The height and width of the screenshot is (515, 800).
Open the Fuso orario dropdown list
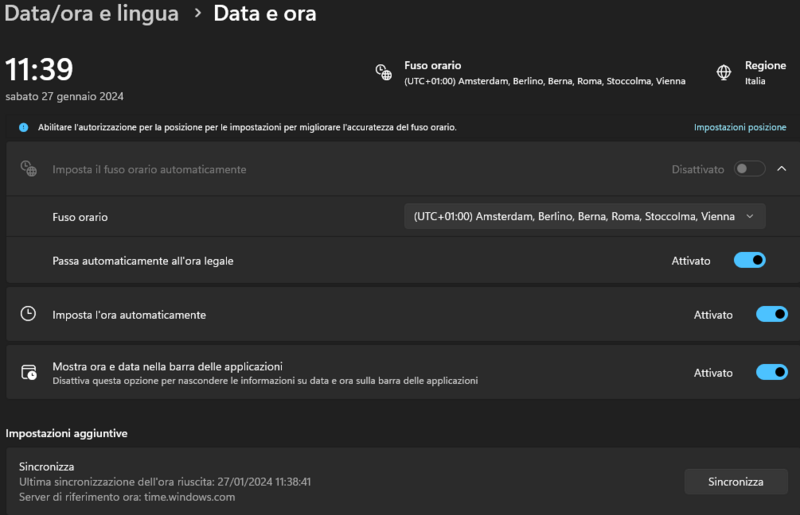click(x=585, y=216)
